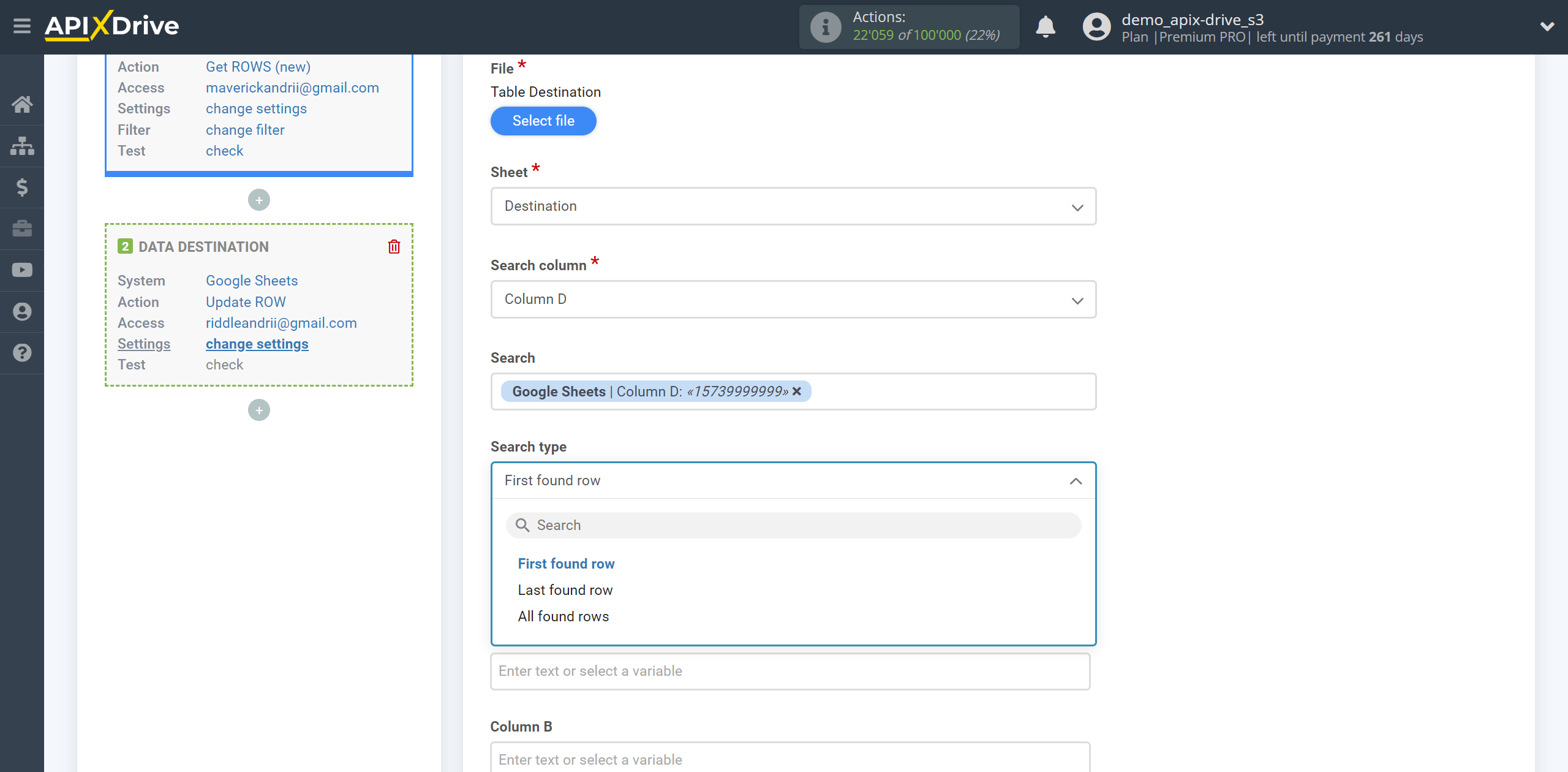Open source change settings link
The width and height of the screenshot is (1568, 772).
256,108
